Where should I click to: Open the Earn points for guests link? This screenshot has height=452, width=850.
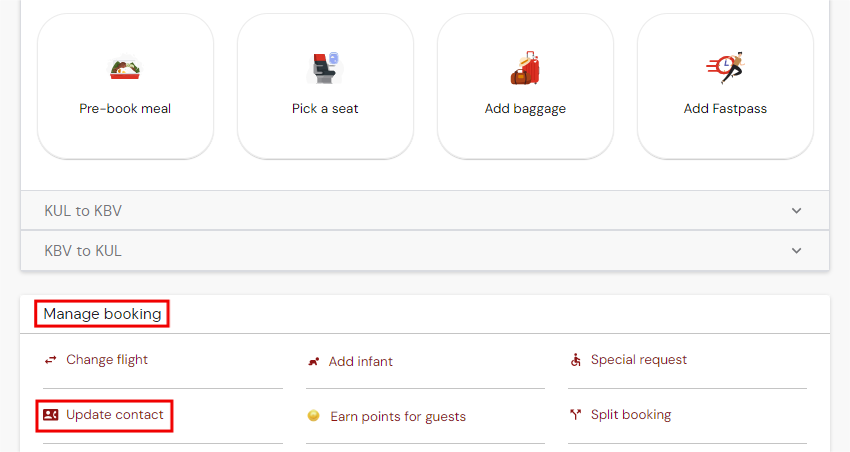(398, 416)
